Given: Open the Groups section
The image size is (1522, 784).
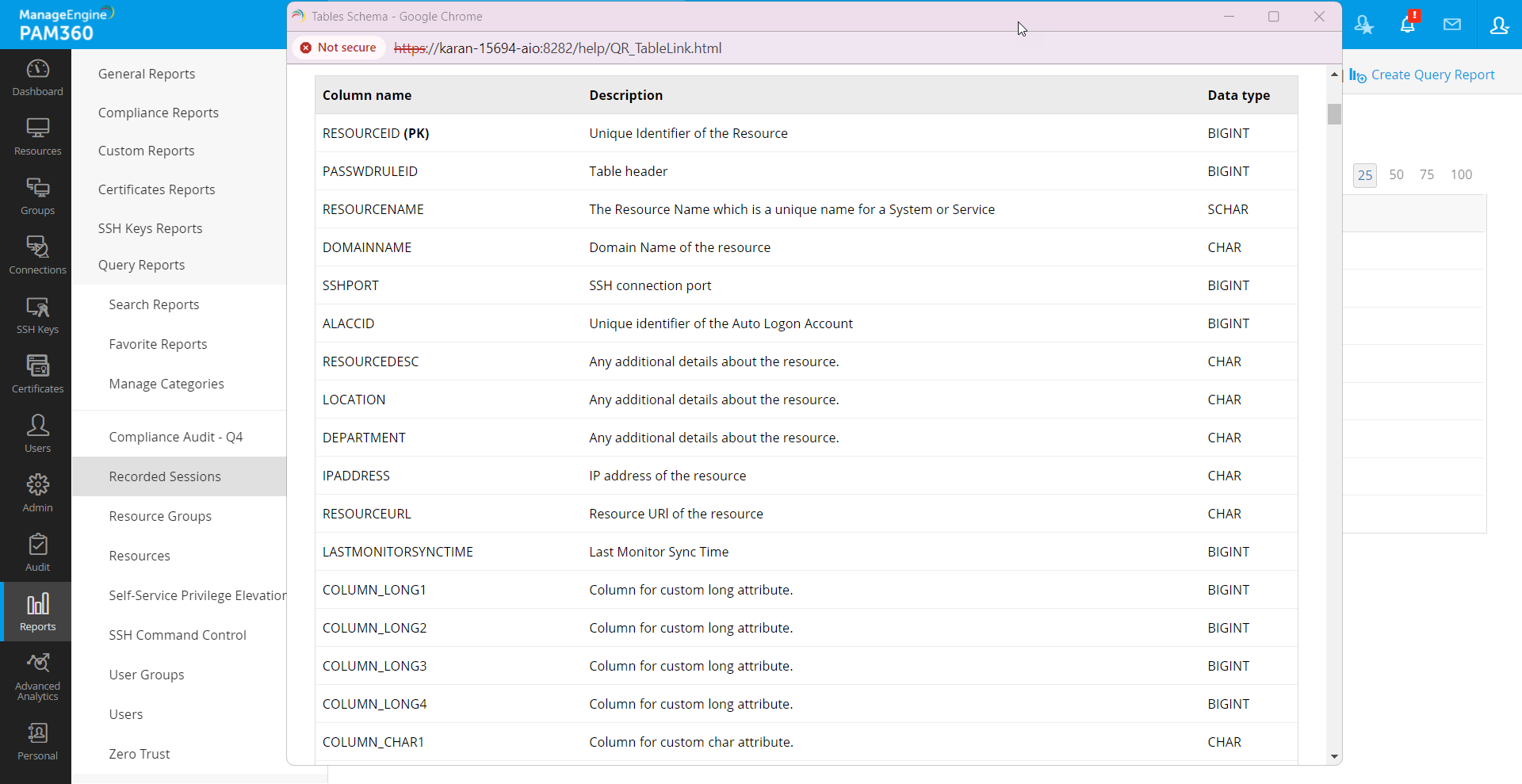Looking at the screenshot, I should click(x=37, y=195).
